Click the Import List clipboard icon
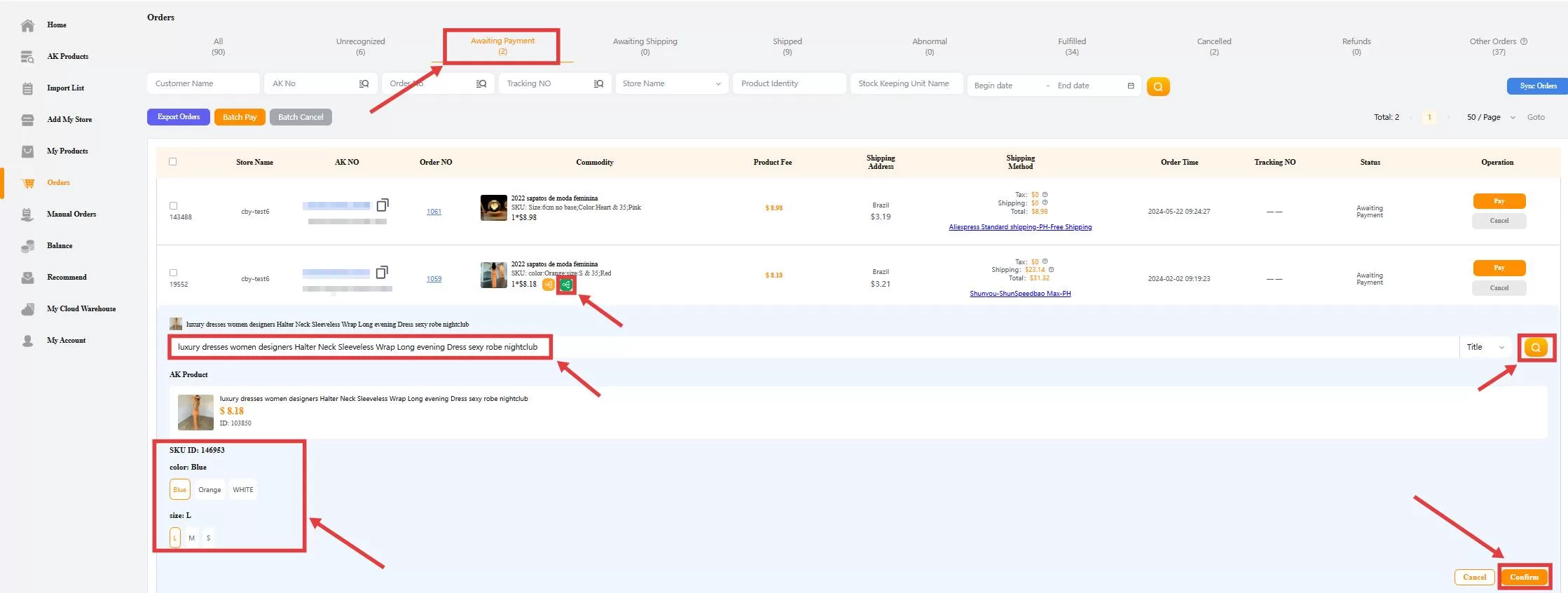 click(27, 88)
